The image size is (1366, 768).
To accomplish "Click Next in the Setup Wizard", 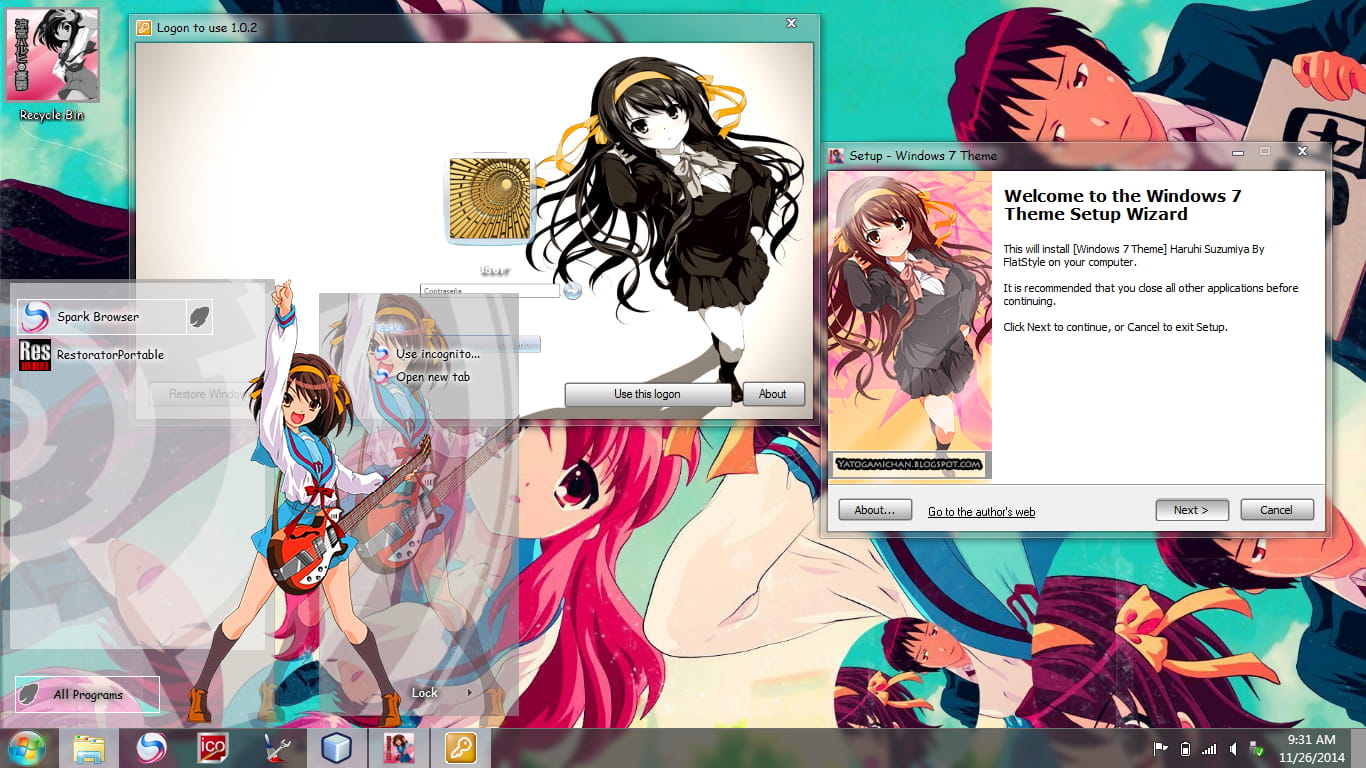I will pyautogui.click(x=1191, y=510).
